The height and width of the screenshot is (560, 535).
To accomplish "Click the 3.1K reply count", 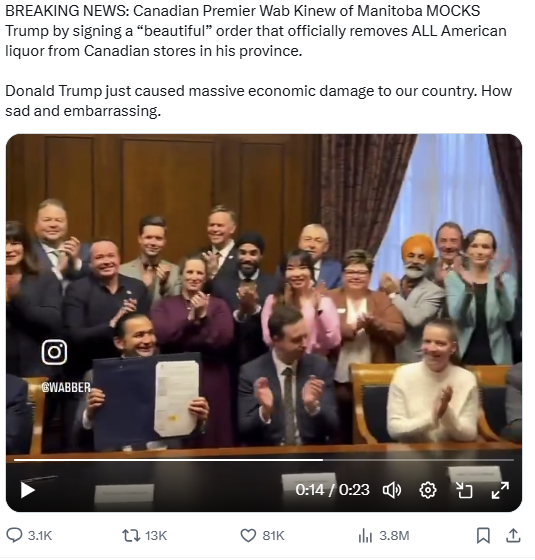I will [x=40, y=536].
